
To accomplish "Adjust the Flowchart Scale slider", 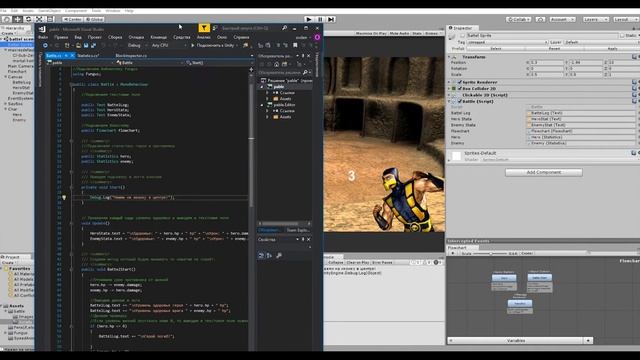I will 490,253.
